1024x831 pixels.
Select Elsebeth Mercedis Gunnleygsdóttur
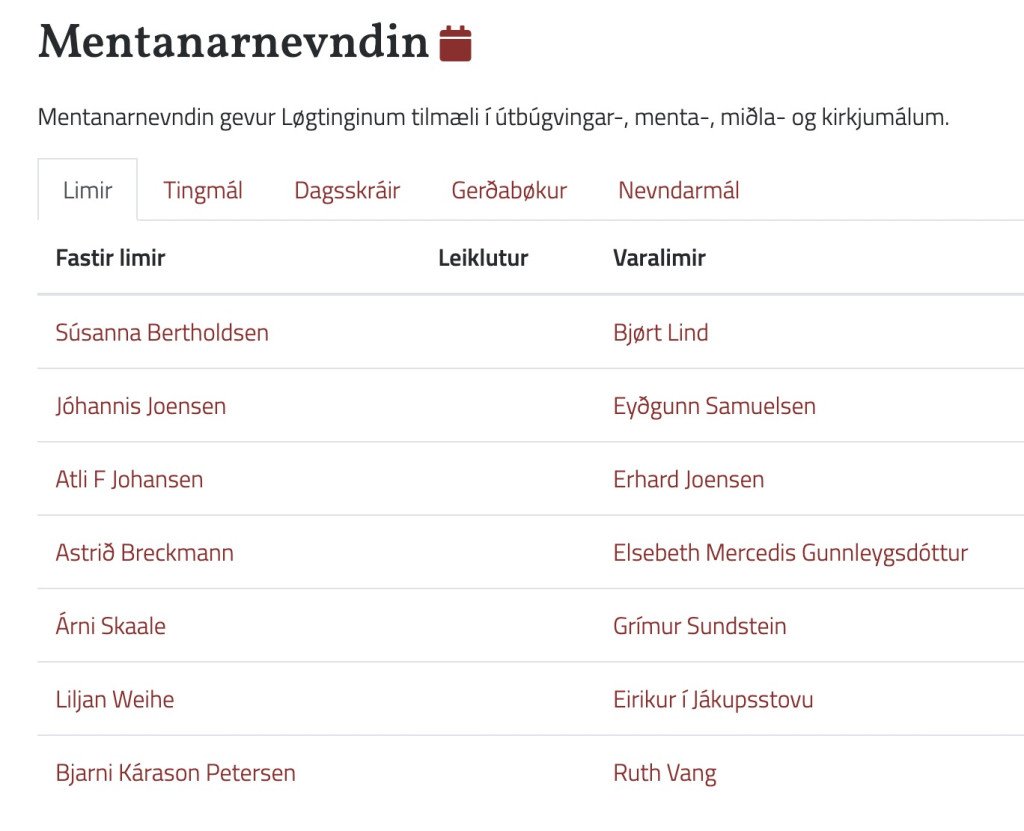pyautogui.click(x=790, y=553)
